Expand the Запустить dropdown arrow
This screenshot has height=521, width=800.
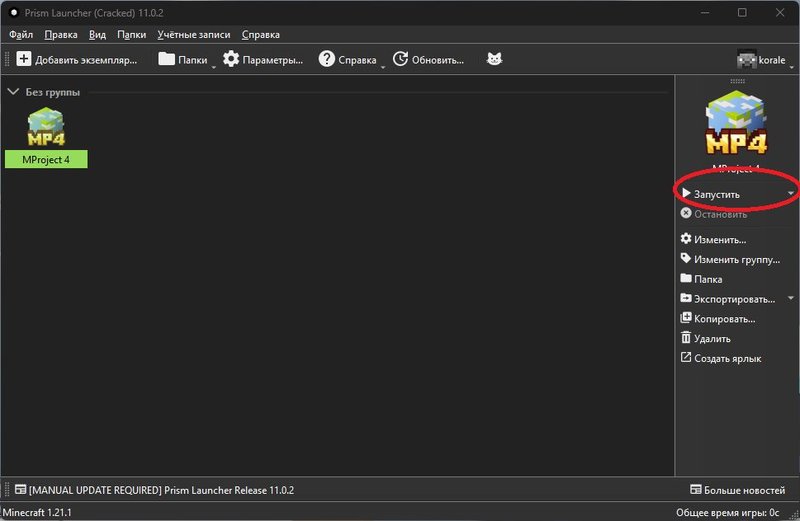[791, 193]
